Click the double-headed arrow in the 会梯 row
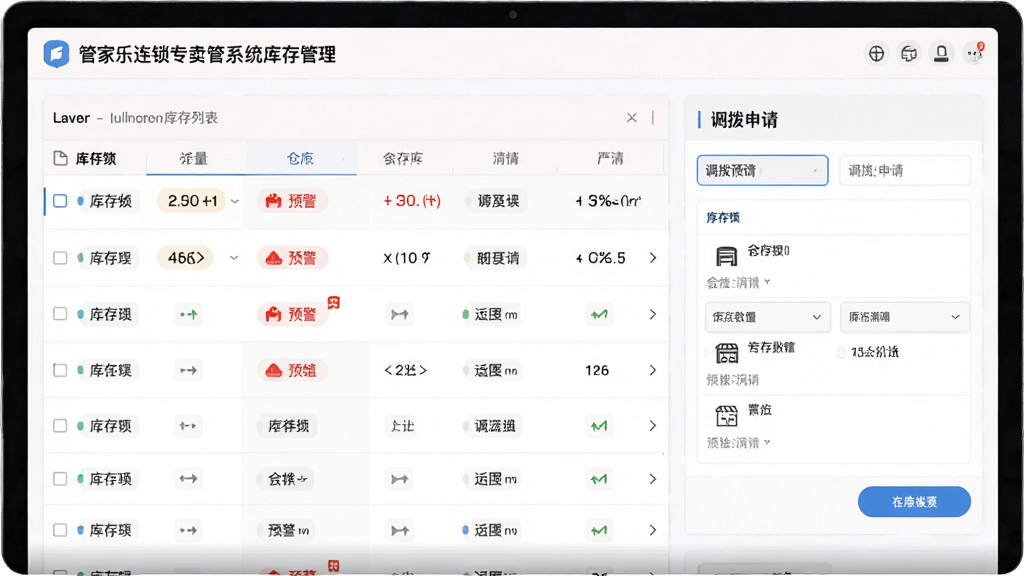 (x=188, y=479)
